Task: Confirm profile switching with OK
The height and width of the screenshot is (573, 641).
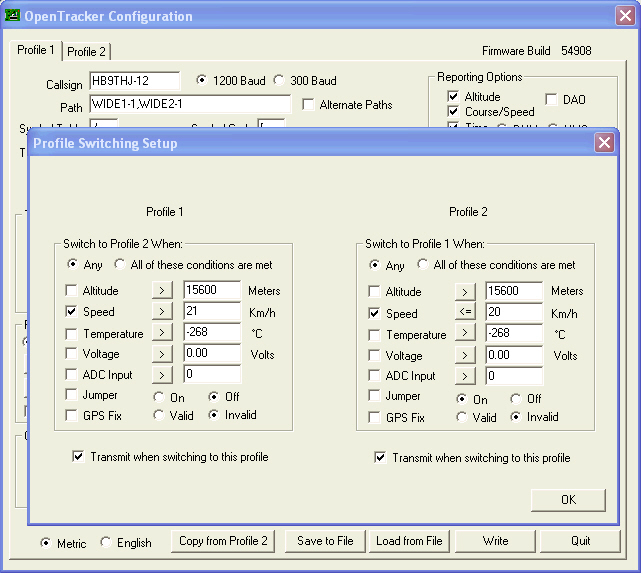Action: pyautogui.click(x=568, y=500)
